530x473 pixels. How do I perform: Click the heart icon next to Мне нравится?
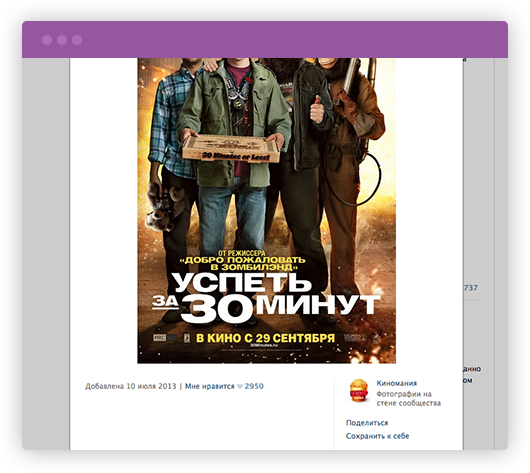coord(240,386)
